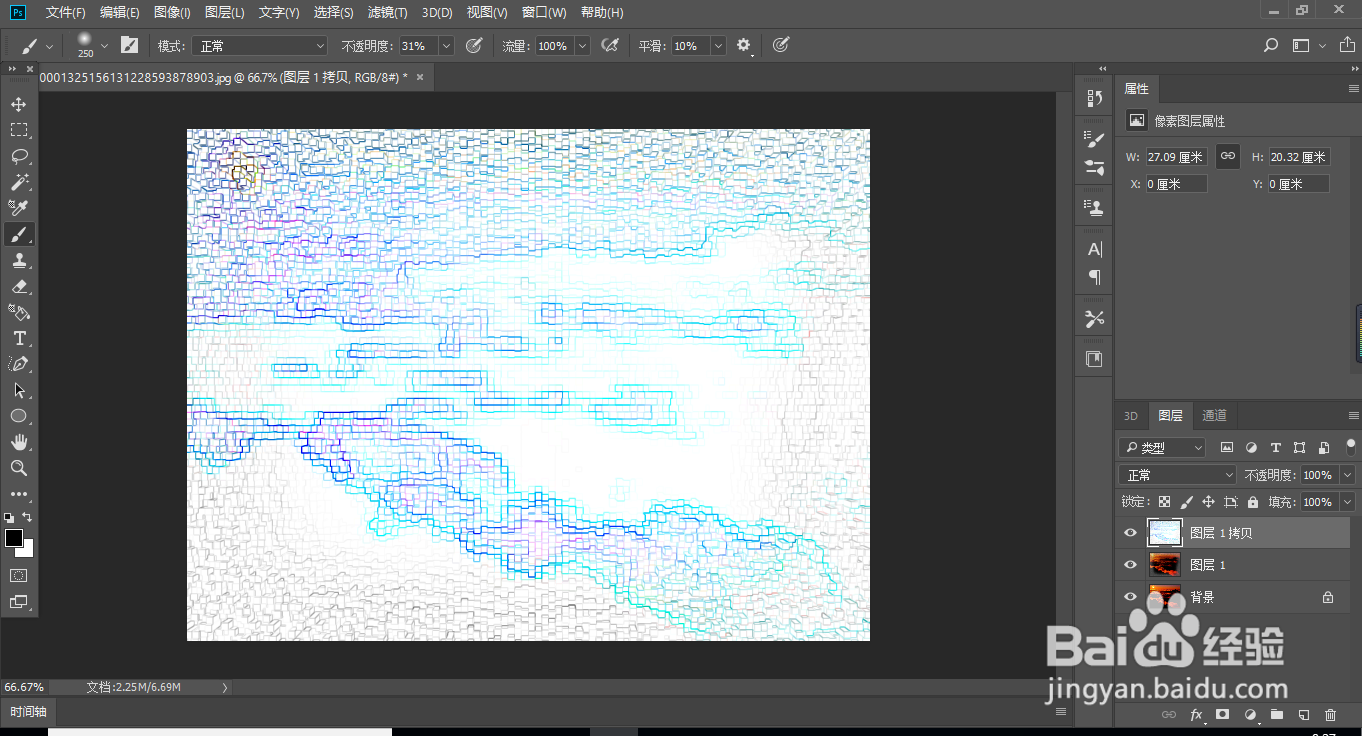Screen dimensions: 1362x736
Task: Set the foreground color swatch
Action: click(14, 538)
